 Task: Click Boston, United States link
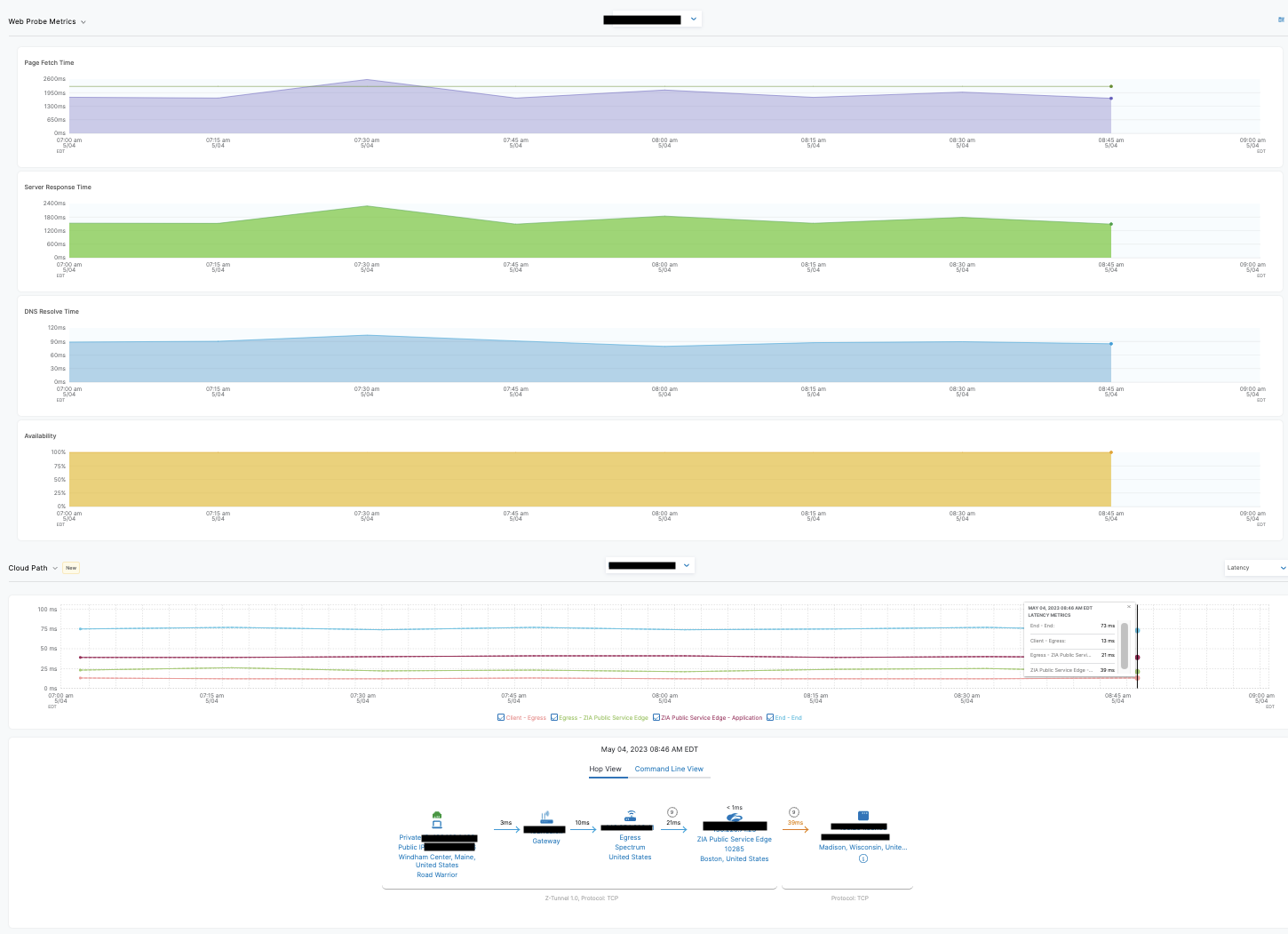click(x=735, y=858)
